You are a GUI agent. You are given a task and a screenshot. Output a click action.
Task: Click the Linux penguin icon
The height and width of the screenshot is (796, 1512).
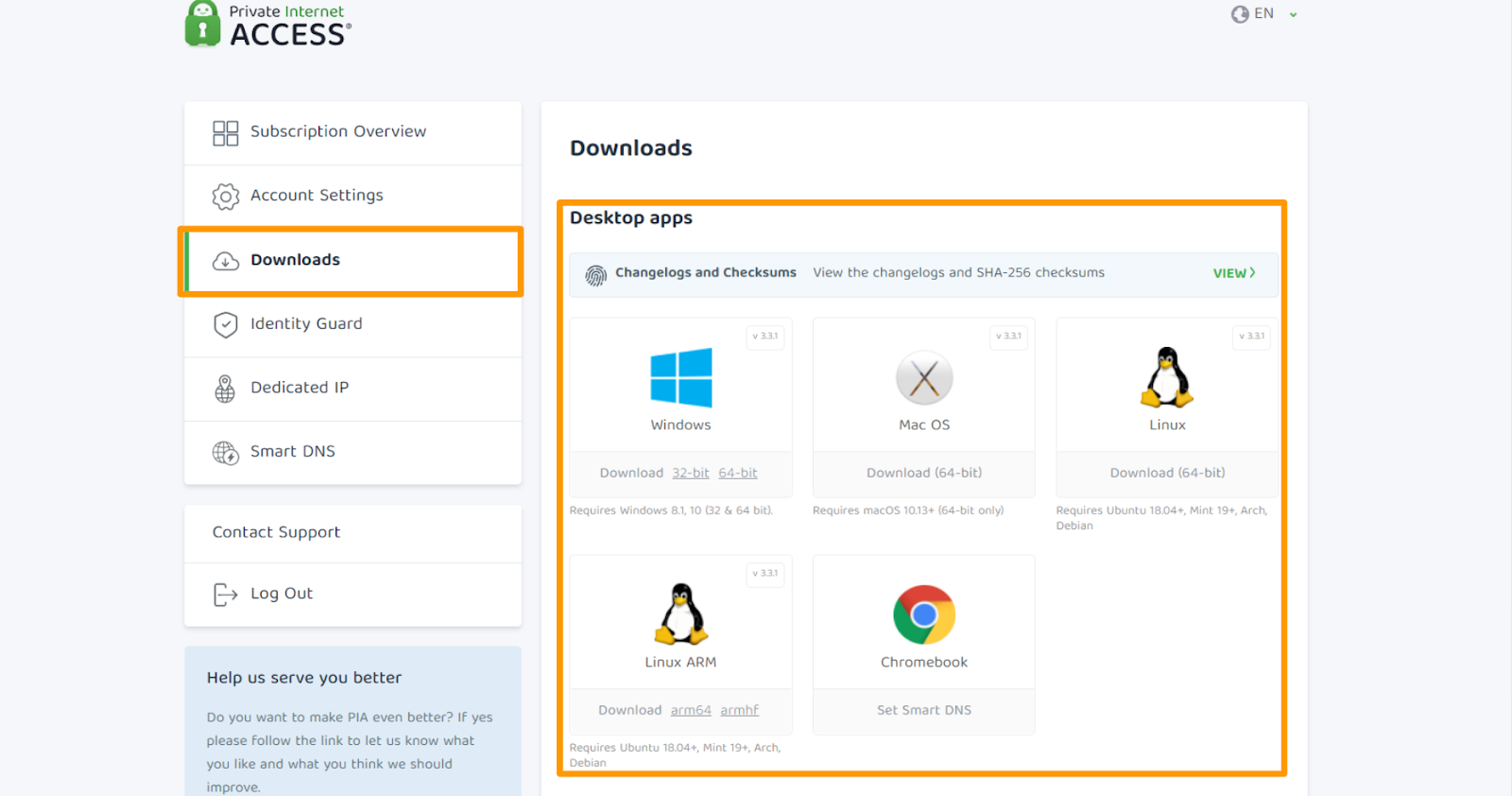pos(1167,377)
